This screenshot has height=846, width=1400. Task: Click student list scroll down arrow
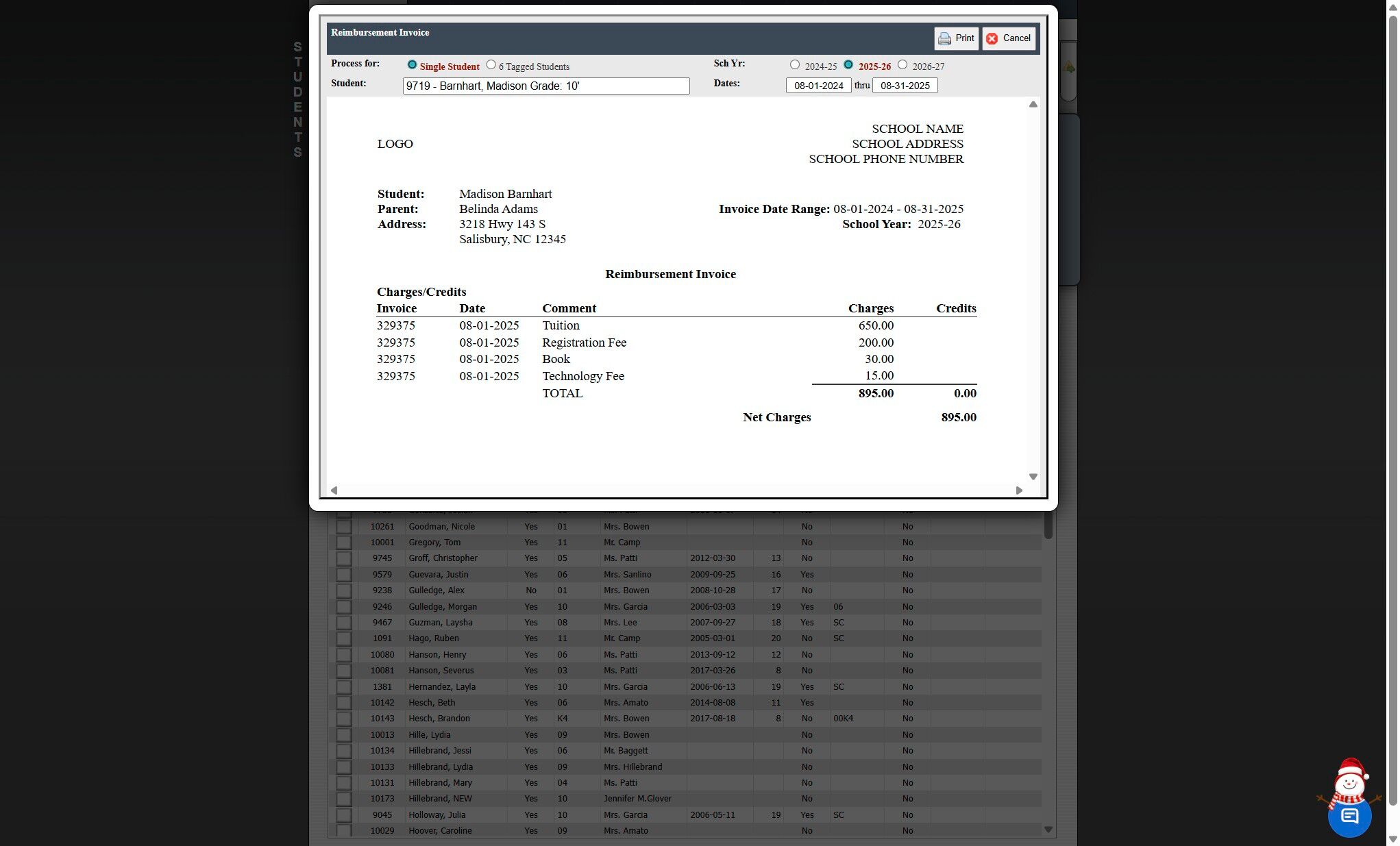click(x=1048, y=830)
